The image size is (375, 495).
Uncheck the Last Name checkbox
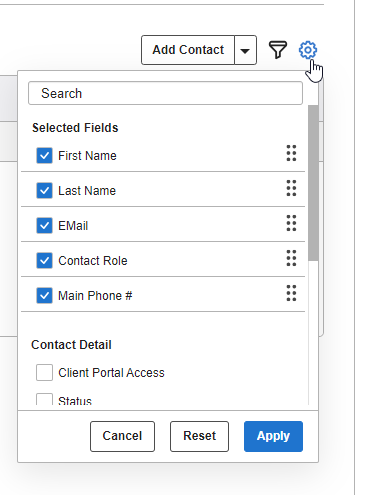tap(44, 190)
